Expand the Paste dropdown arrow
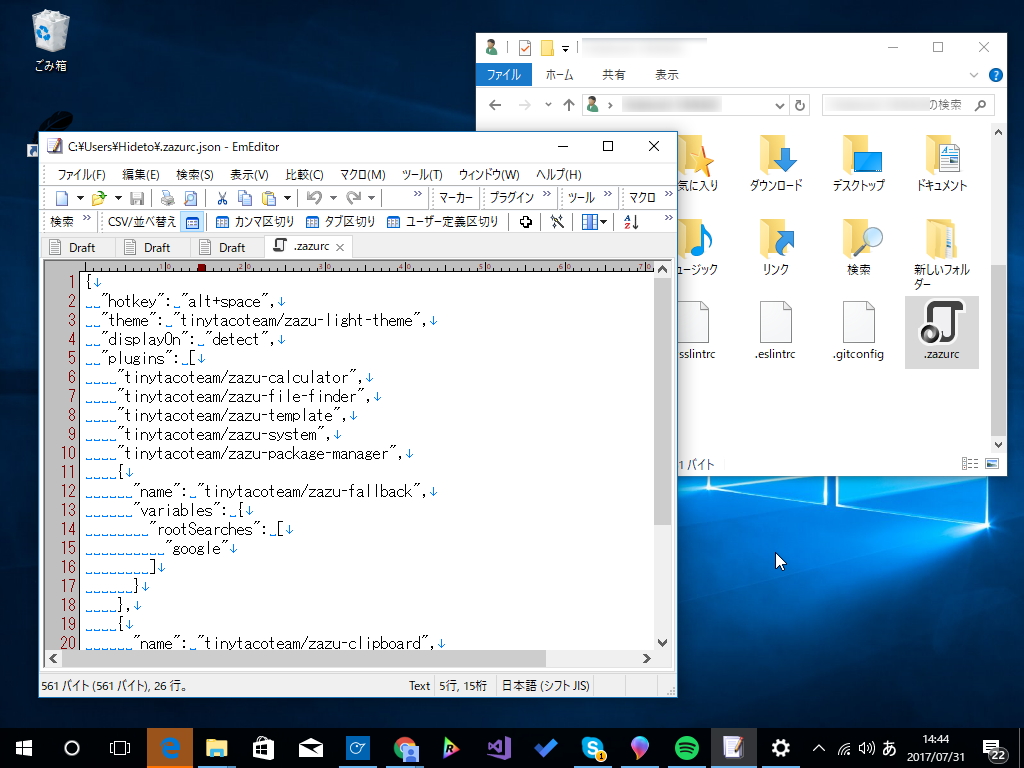Viewport: 1024px width, 768px height. (x=287, y=198)
